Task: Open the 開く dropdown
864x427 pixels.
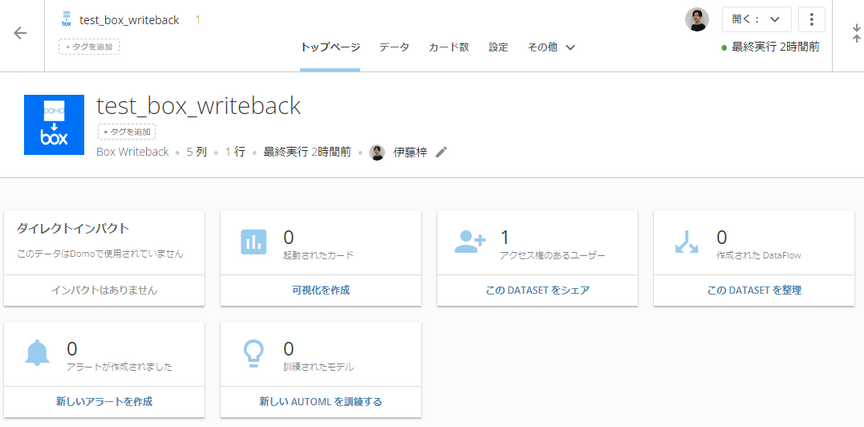Action: 757,19
